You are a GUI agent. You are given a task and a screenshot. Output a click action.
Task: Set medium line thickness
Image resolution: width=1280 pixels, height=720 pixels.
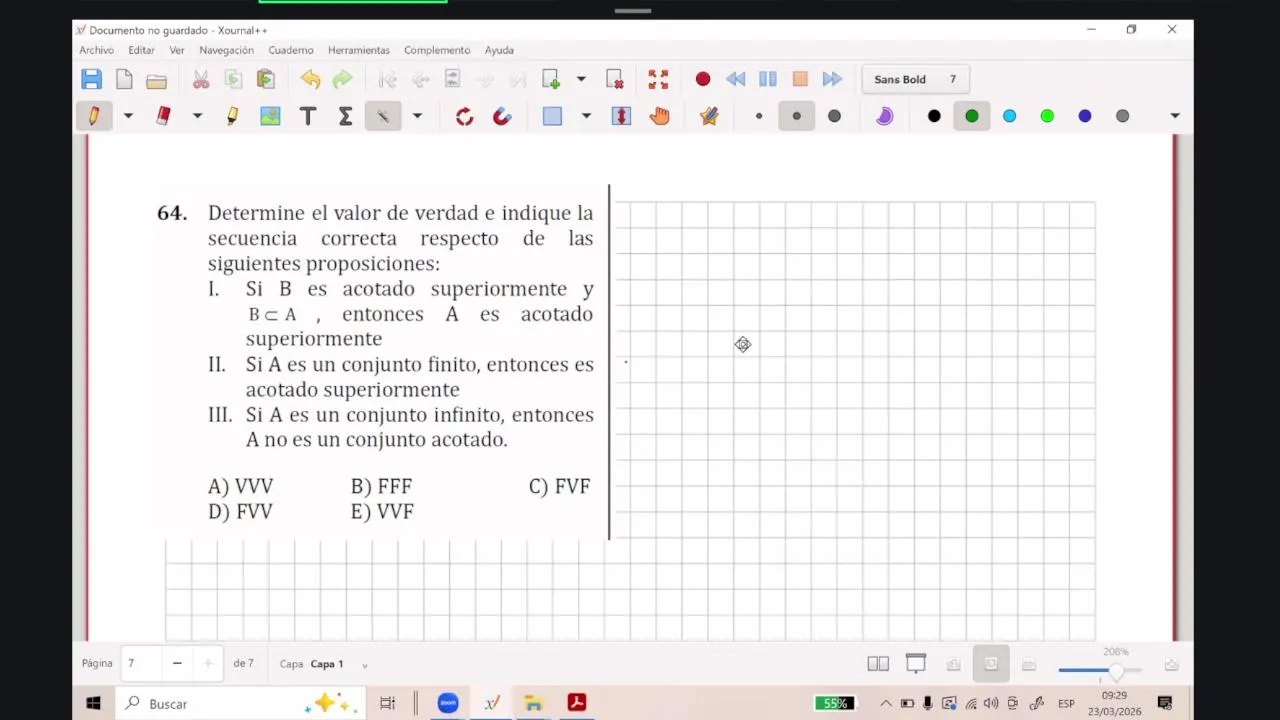pos(797,116)
